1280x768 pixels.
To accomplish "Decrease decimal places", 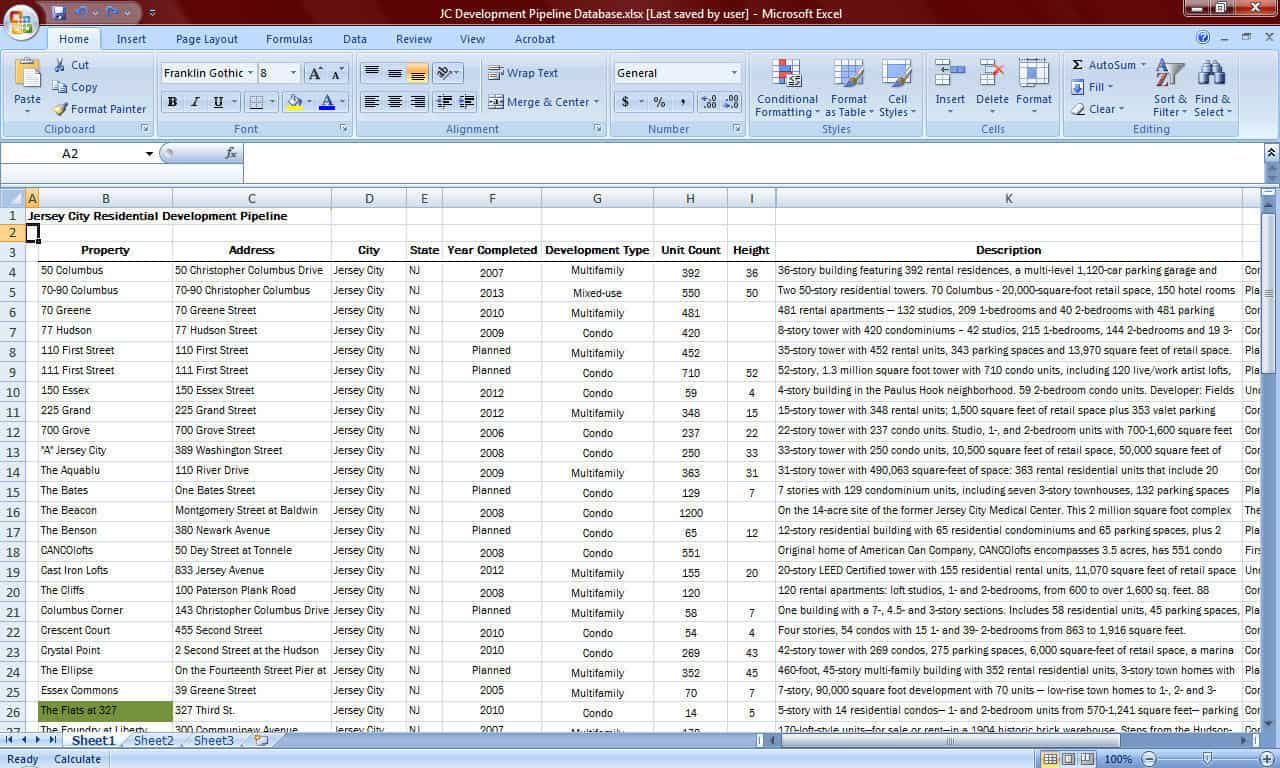I will coord(731,102).
